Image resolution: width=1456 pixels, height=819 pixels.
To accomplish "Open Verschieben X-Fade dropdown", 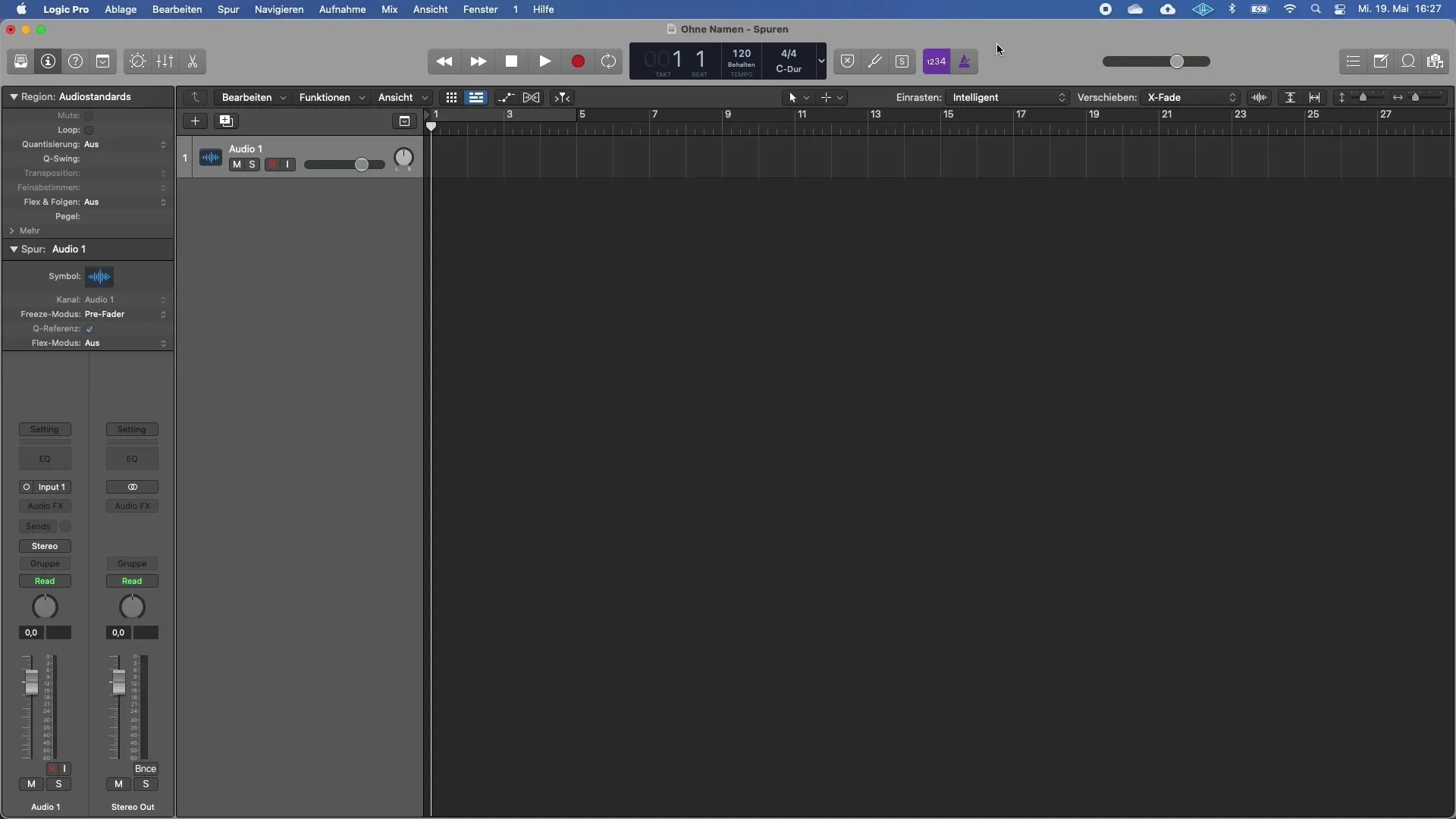I will click(1191, 97).
